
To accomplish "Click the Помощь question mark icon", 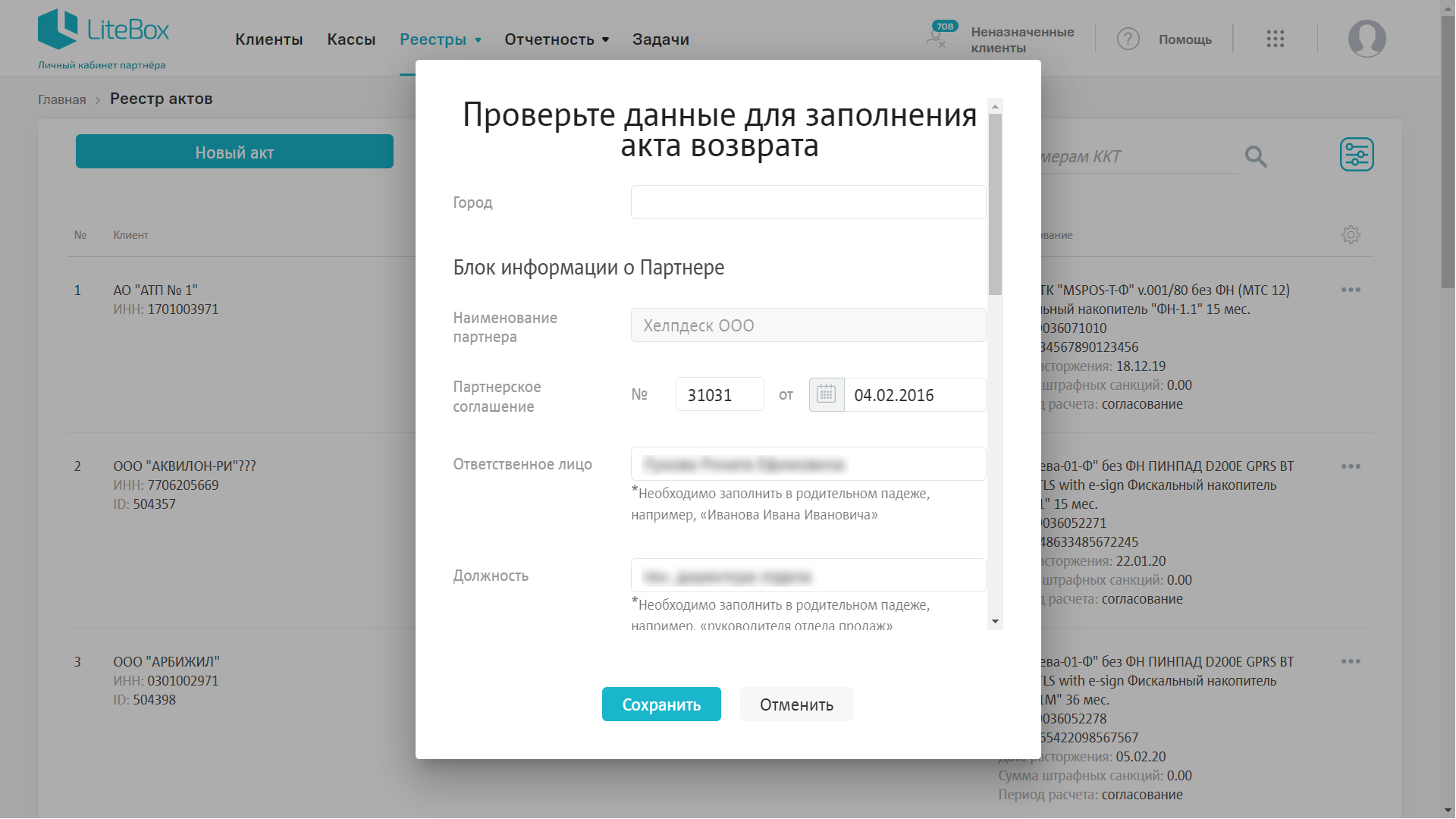I will [x=1128, y=39].
